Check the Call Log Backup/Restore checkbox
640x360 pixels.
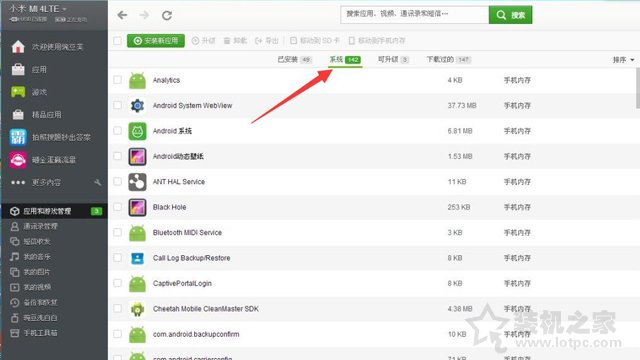point(118,258)
